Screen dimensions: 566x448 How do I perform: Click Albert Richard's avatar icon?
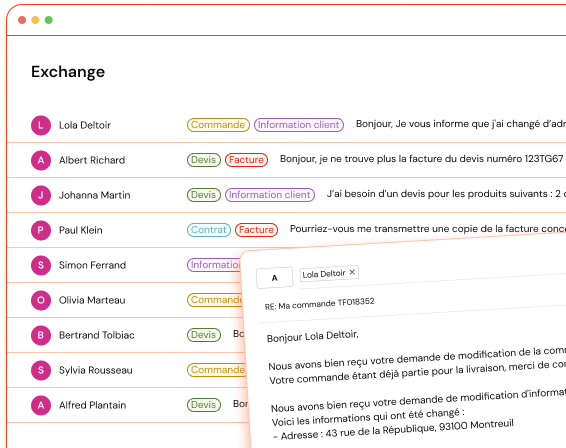pyautogui.click(x=41, y=160)
